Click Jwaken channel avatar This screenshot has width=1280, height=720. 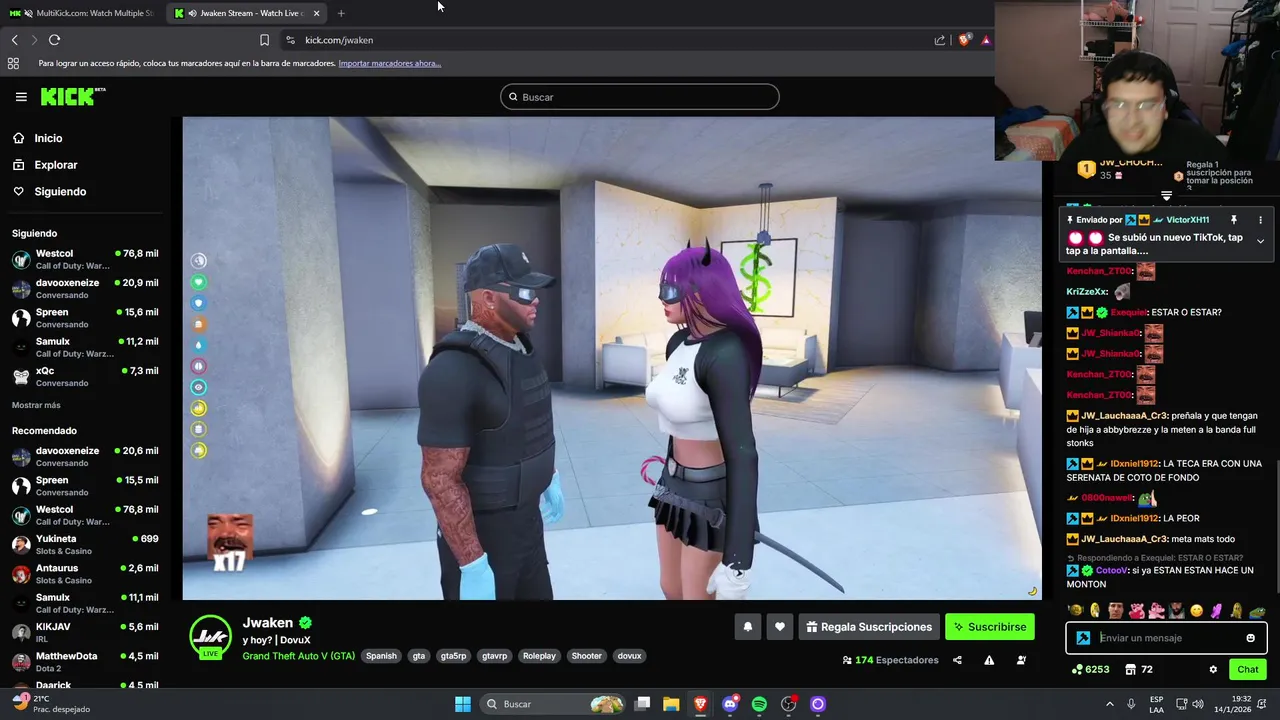(210, 636)
